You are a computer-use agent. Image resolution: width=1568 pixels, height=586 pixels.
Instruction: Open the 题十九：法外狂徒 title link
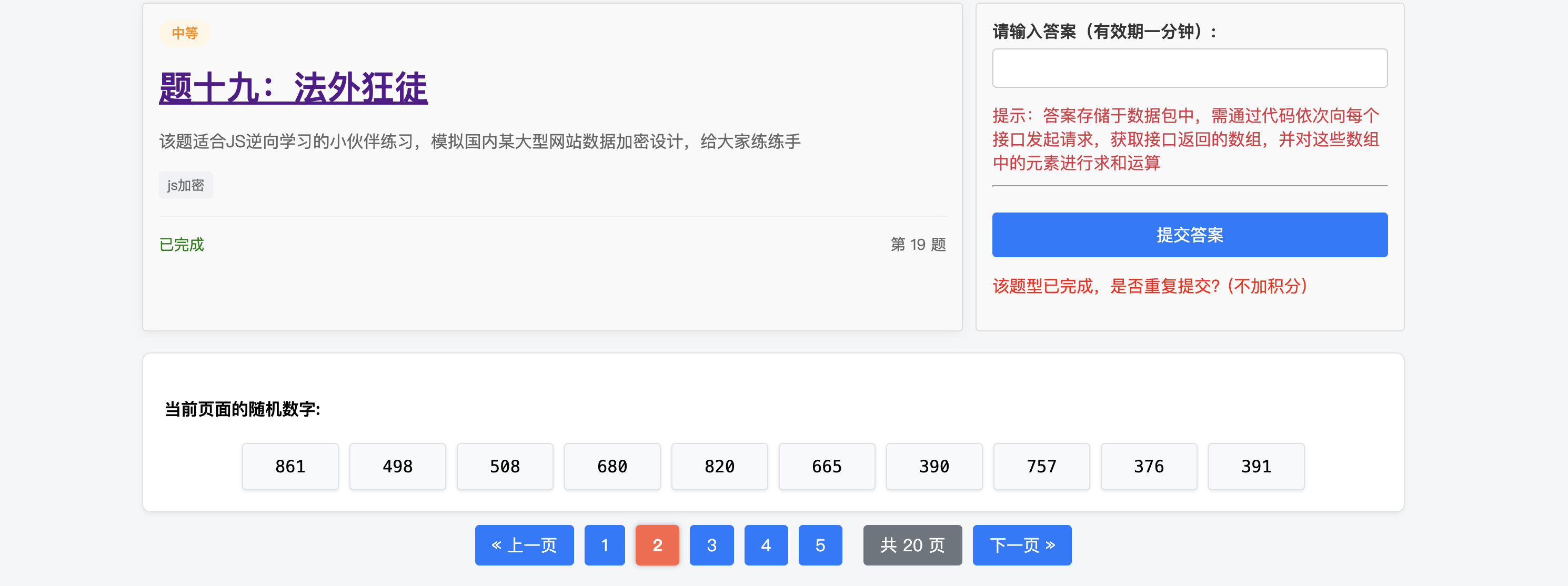pos(293,88)
